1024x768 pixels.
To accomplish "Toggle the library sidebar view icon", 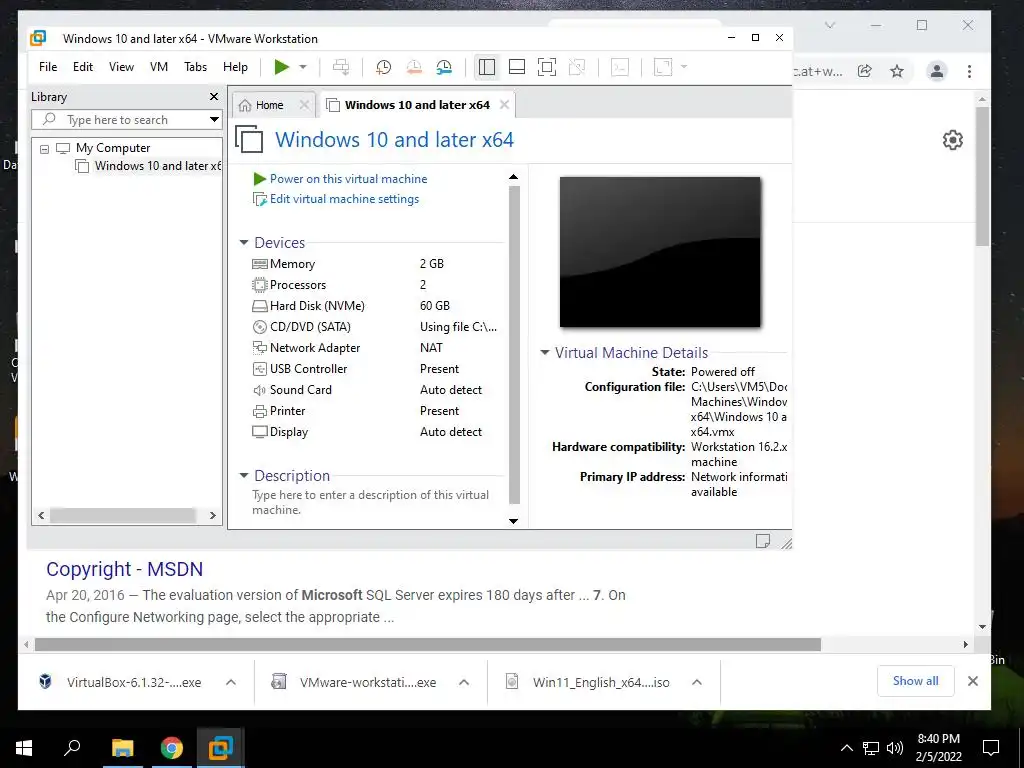I will point(487,67).
